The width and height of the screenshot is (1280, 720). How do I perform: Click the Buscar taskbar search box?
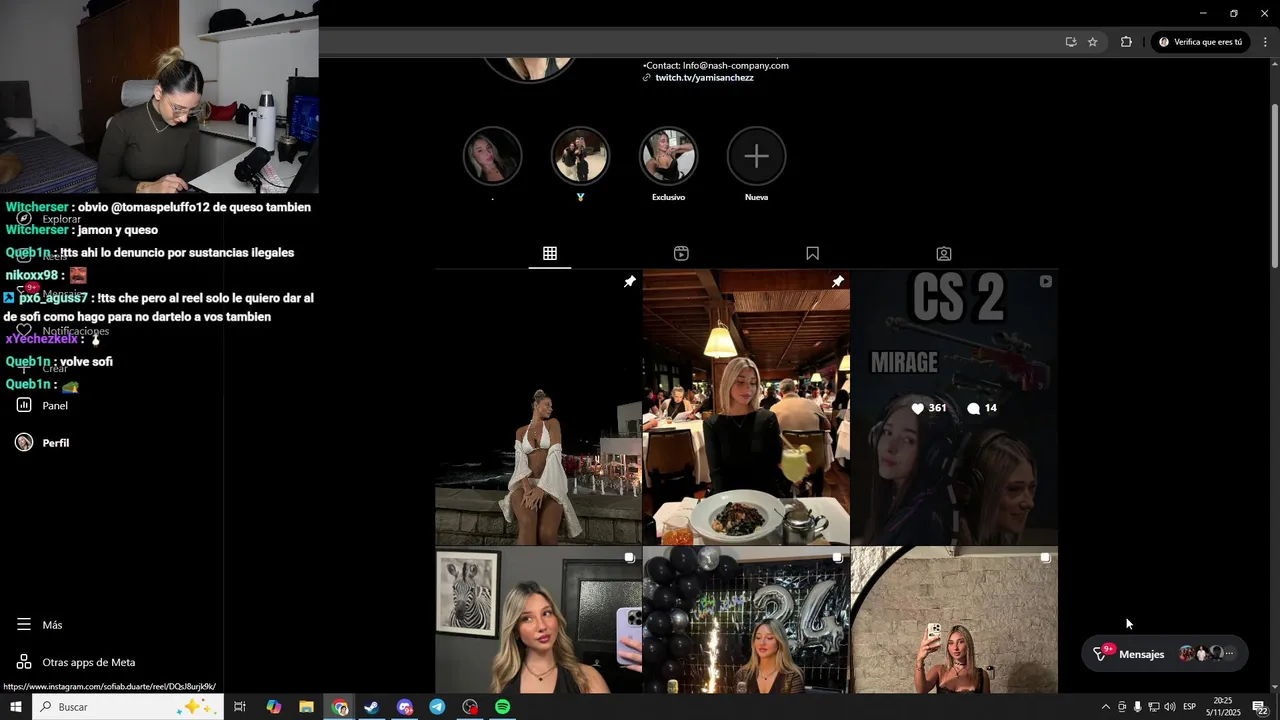point(128,707)
